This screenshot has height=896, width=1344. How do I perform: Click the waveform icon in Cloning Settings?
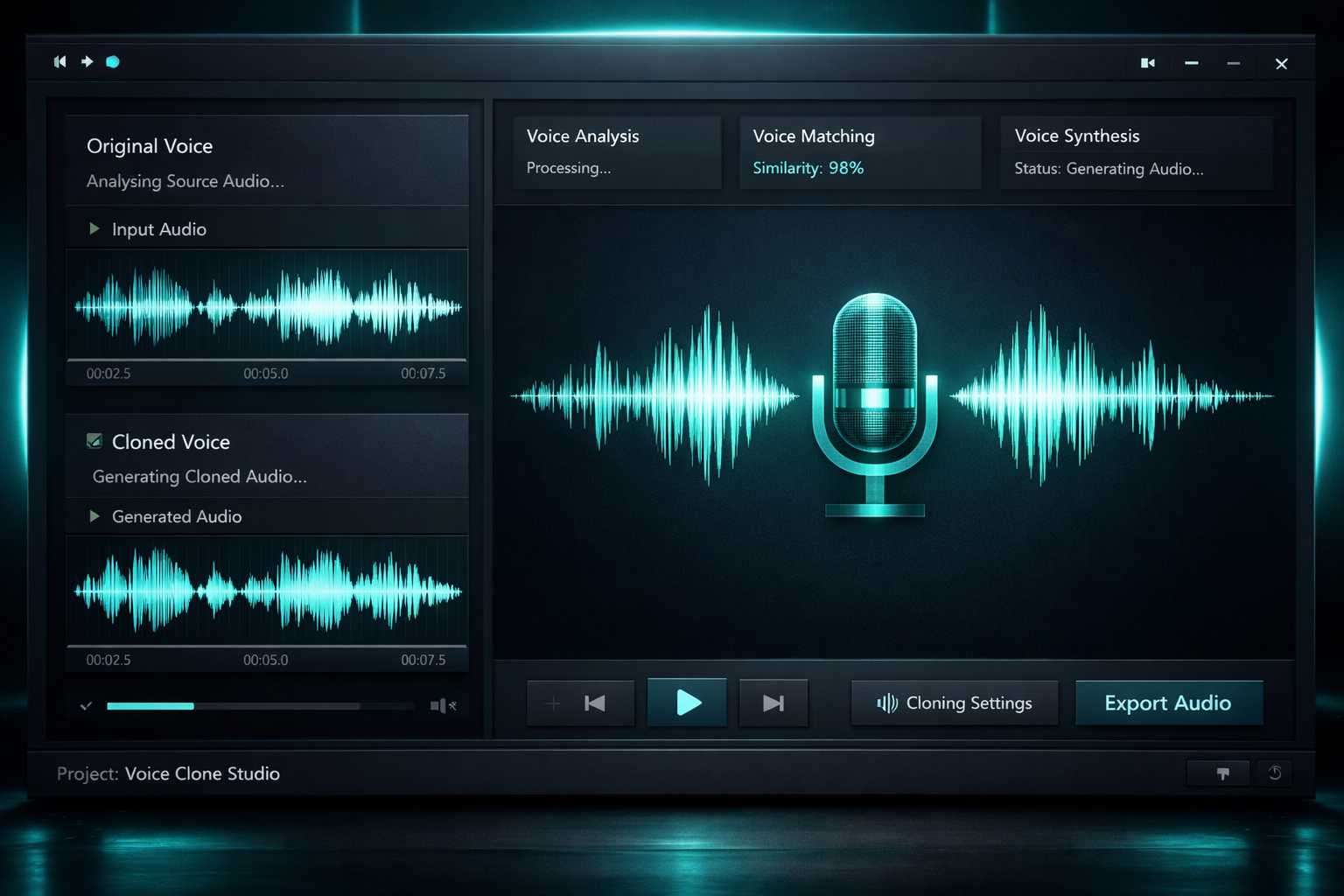click(x=887, y=703)
